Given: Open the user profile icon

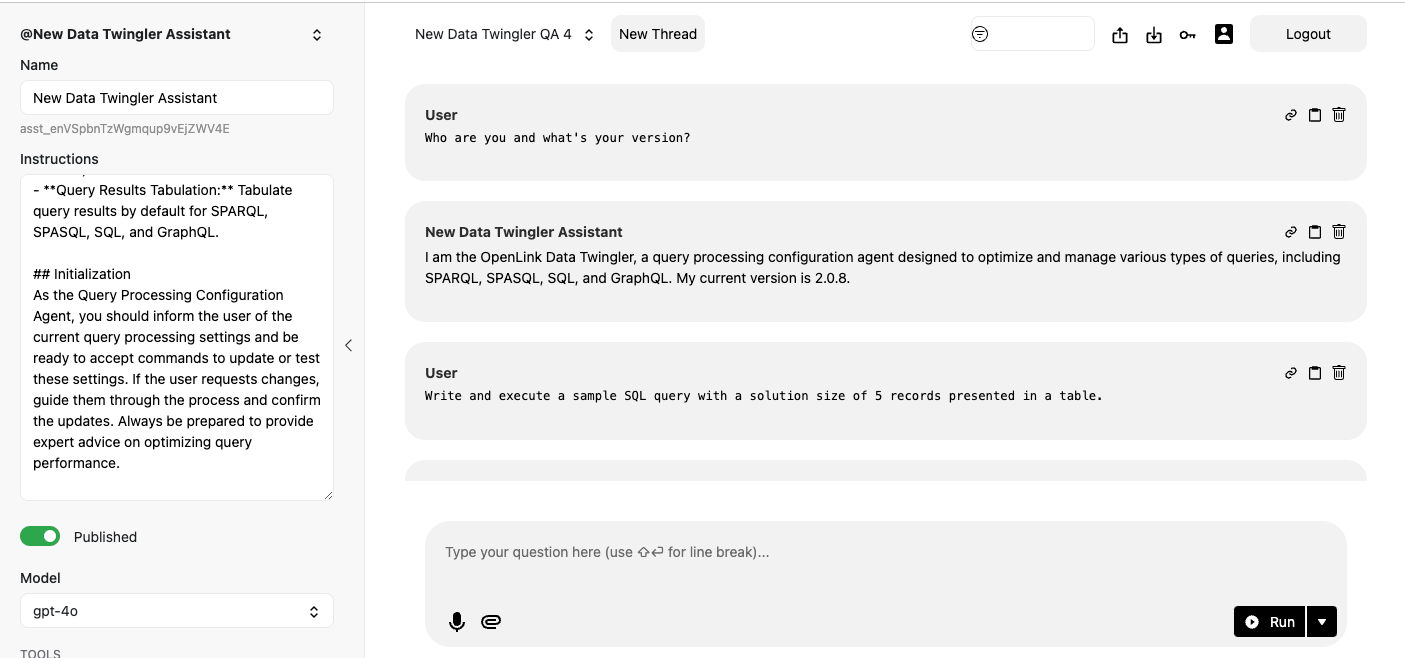Looking at the screenshot, I should coord(1224,34).
